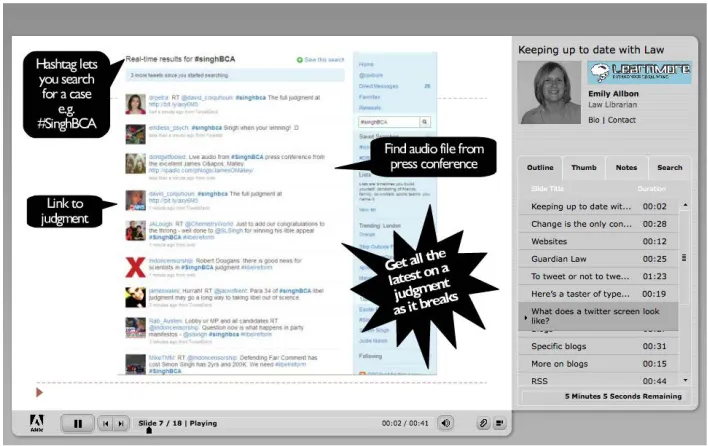Toggle the sidebar panel view icon
The height and width of the screenshot is (446, 708).
[x=500, y=423]
